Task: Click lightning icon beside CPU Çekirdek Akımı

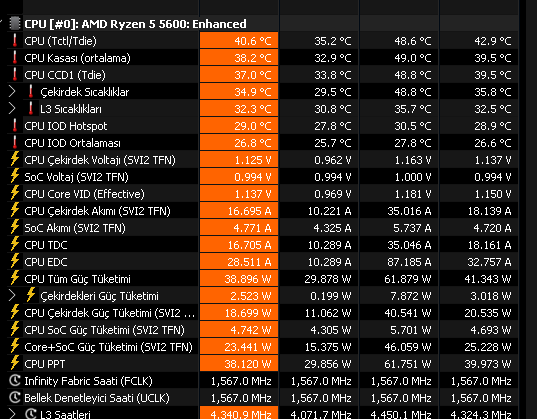Action: pyautogui.click(x=15, y=210)
